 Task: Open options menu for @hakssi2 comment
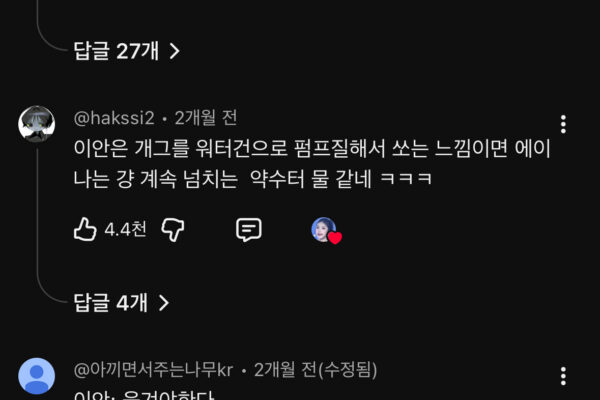coord(563,124)
